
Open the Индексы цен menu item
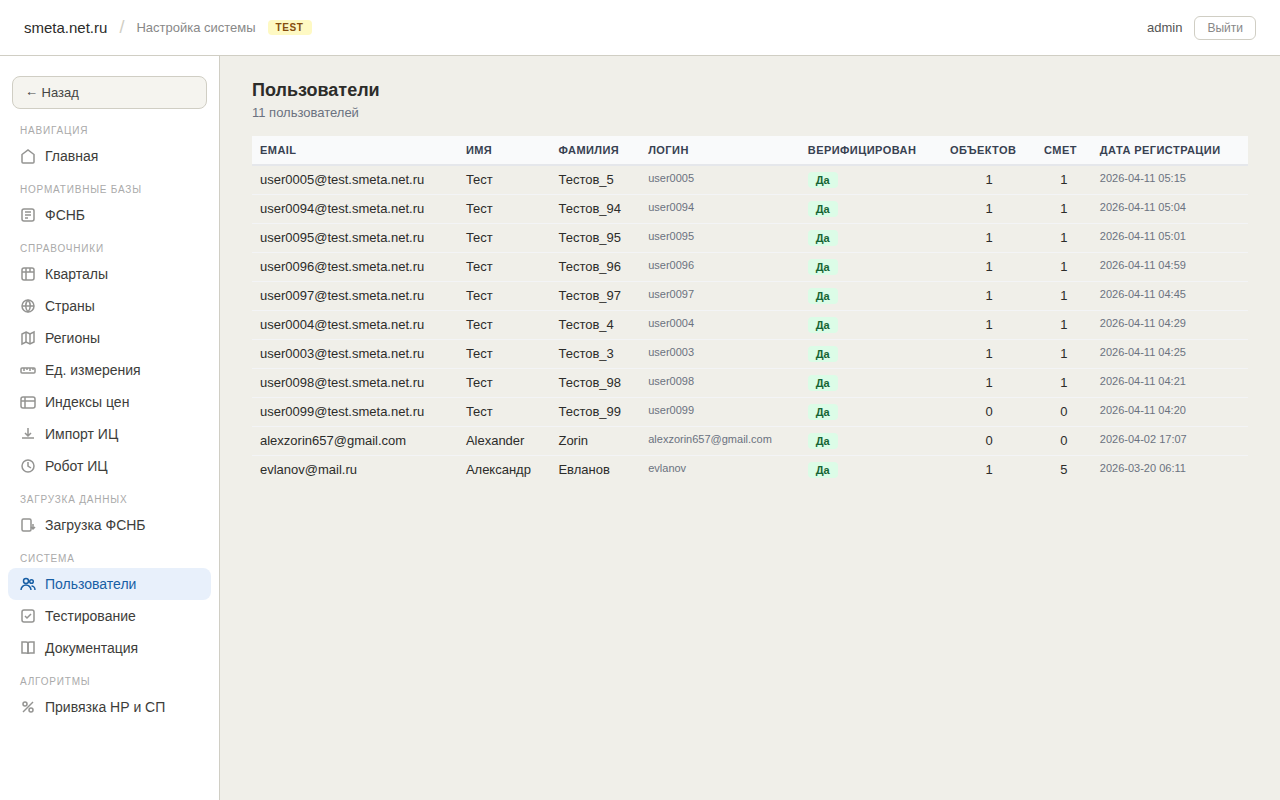(x=87, y=402)
